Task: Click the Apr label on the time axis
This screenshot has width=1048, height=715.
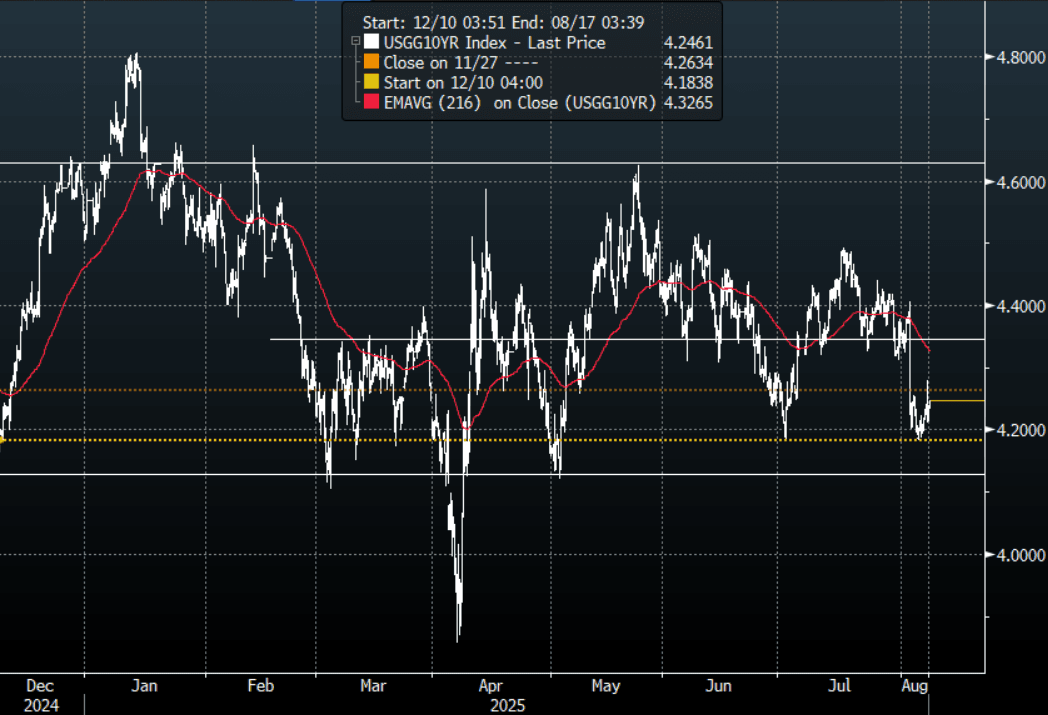Action: (489, 686)
